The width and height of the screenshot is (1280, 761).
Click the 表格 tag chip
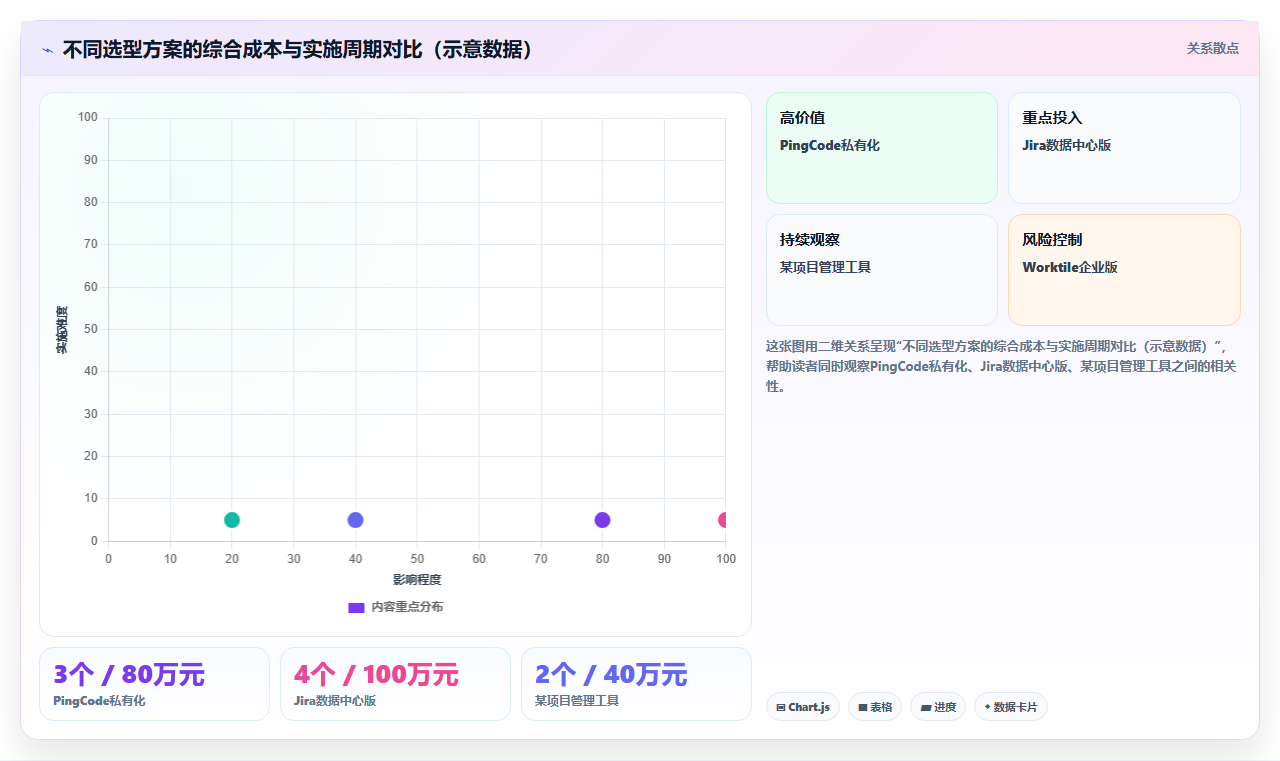(x=875, y=707)
